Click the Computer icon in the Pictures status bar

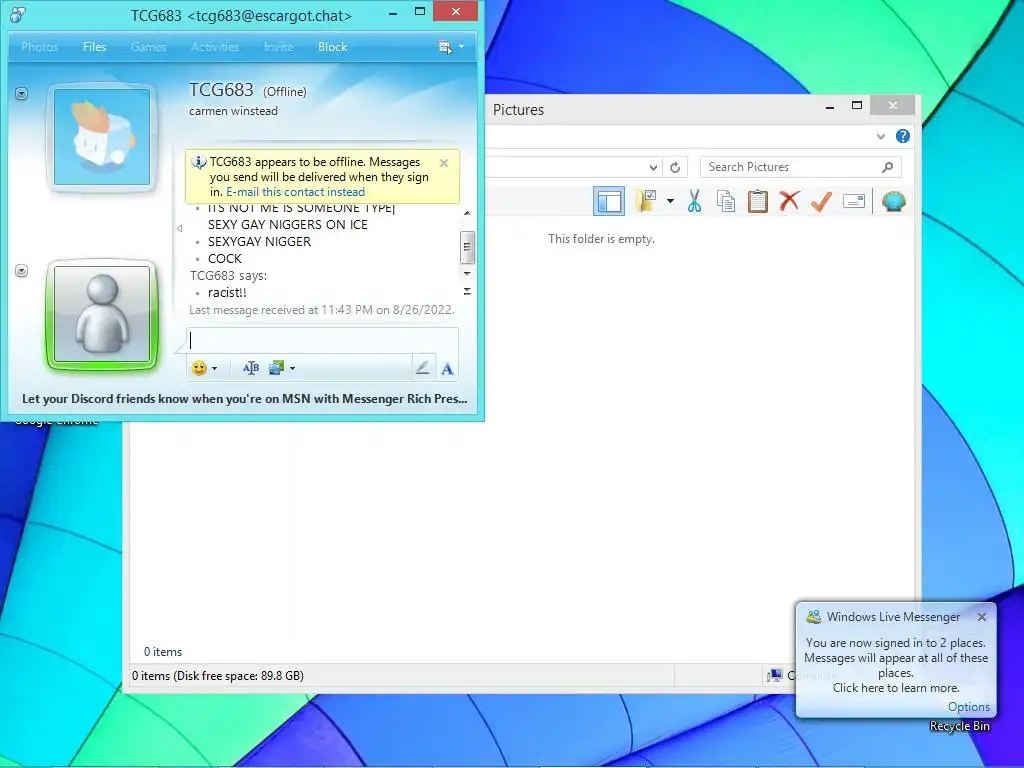[x=775, y=676]
